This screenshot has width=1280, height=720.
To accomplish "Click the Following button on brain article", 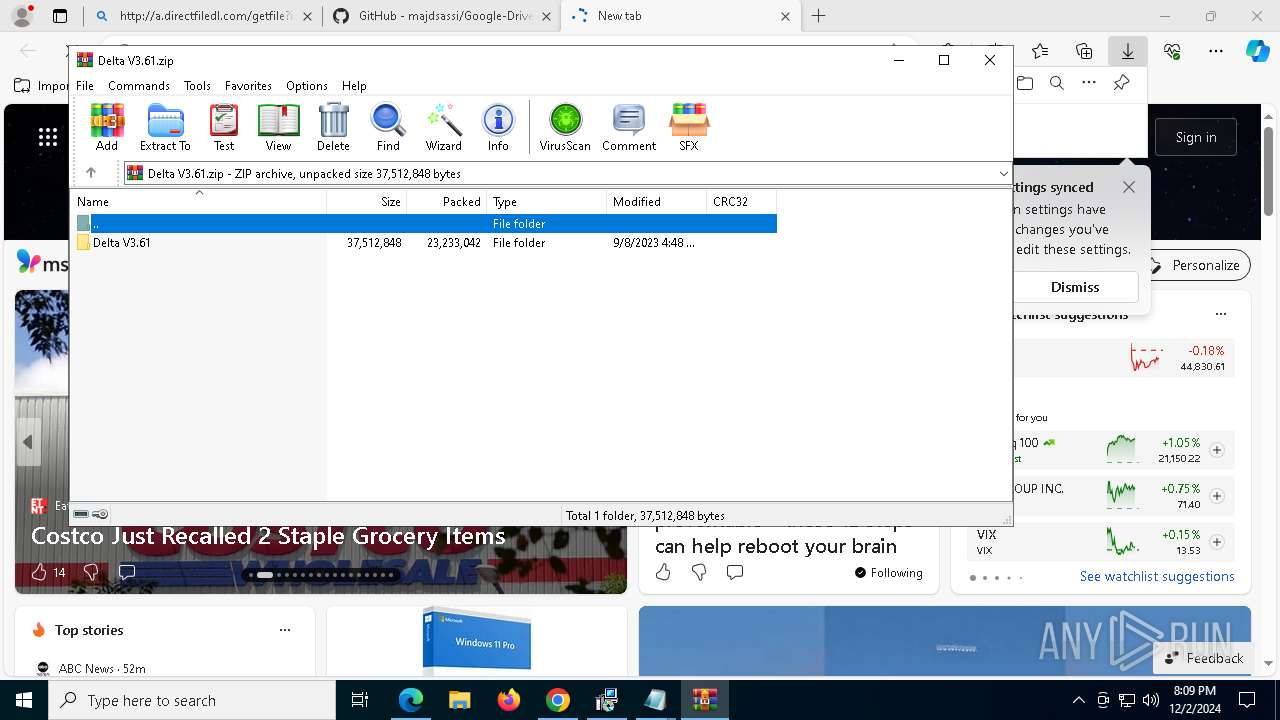I will tap(888, 573).
